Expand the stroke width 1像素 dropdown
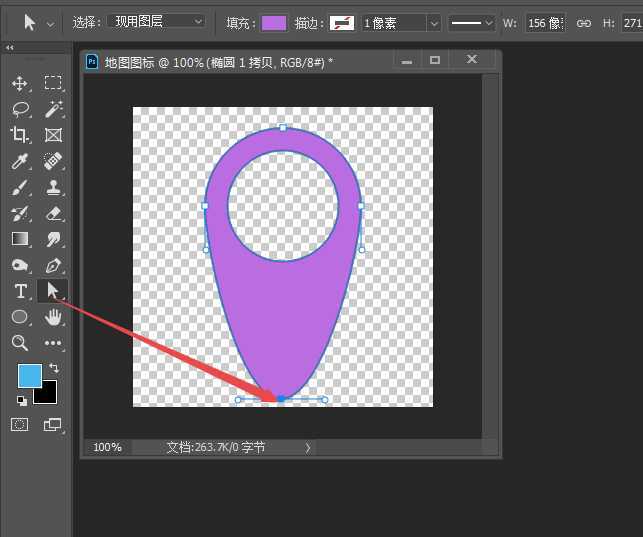 click(402, 22)
